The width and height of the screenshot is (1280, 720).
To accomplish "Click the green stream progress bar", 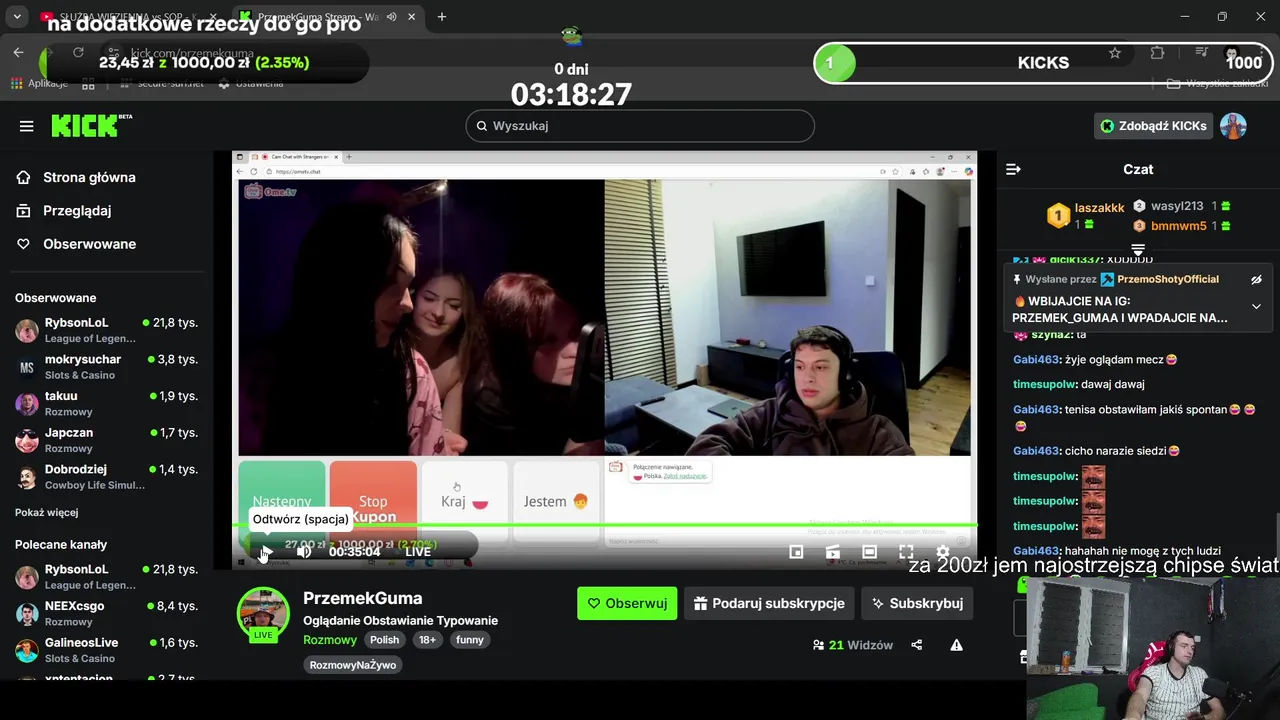I will click(x=605, y=525).
